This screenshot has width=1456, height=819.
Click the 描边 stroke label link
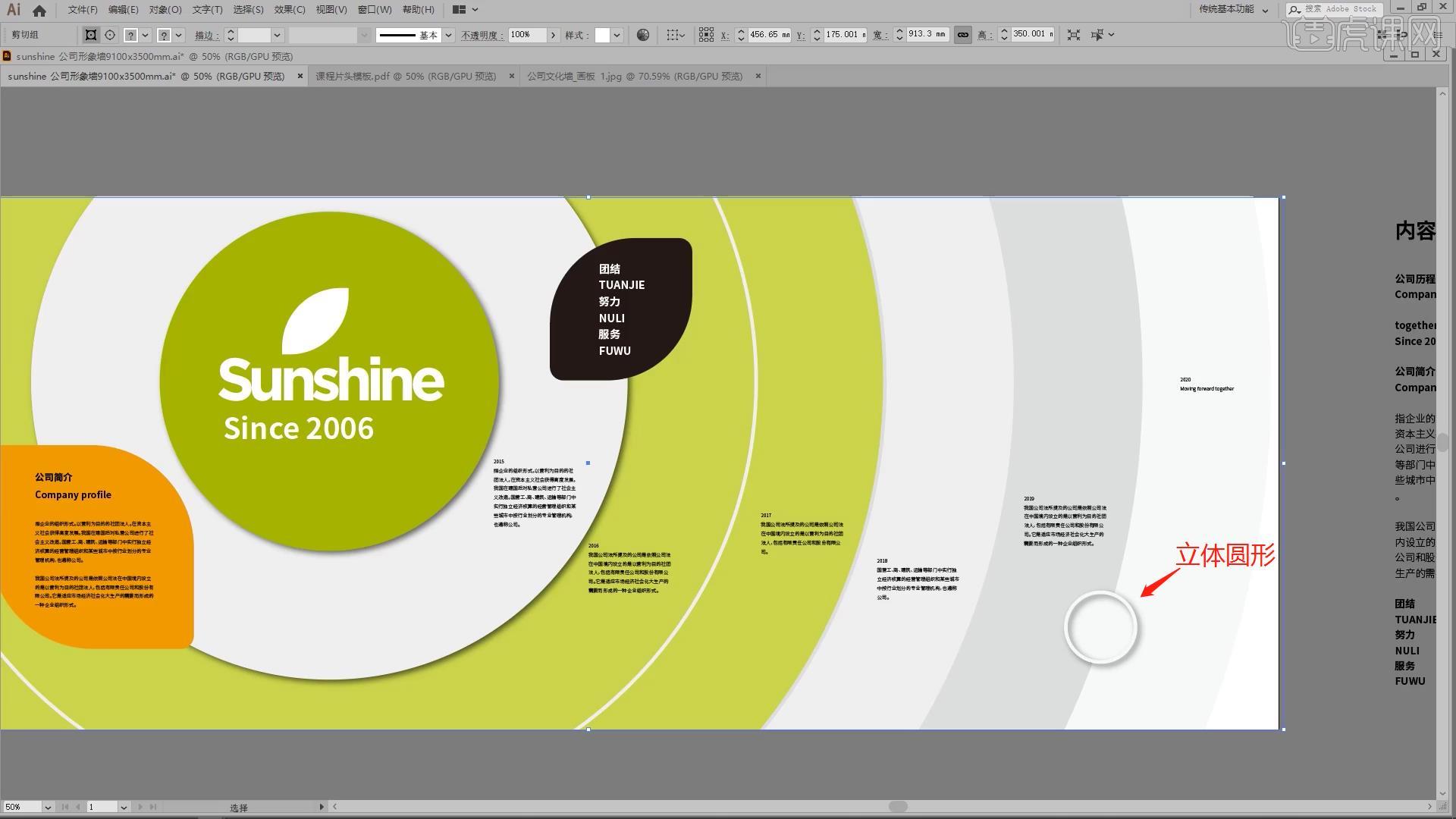pos(206,35)
